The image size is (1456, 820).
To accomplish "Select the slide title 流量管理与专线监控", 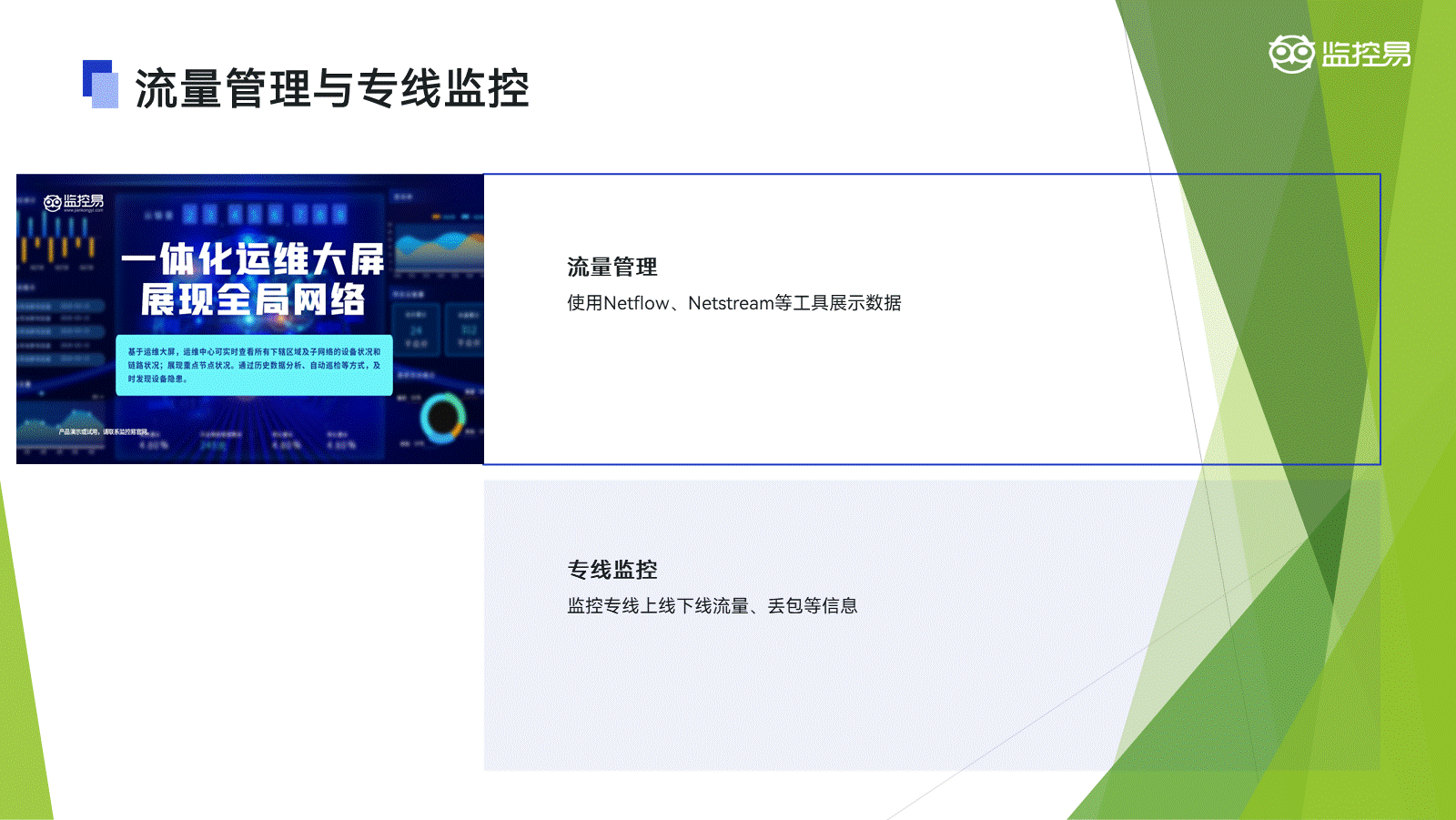I will 332,88.
